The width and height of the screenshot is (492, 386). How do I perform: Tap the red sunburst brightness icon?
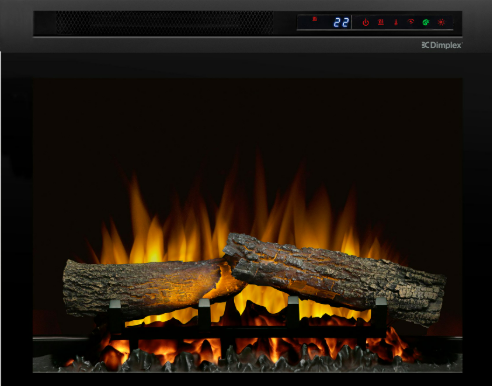441,22
